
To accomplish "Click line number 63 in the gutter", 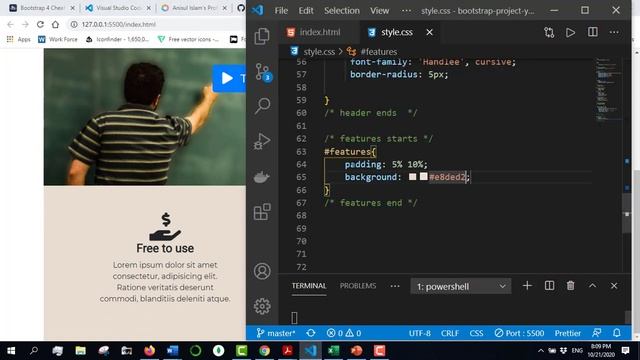I will coord(301,151).
